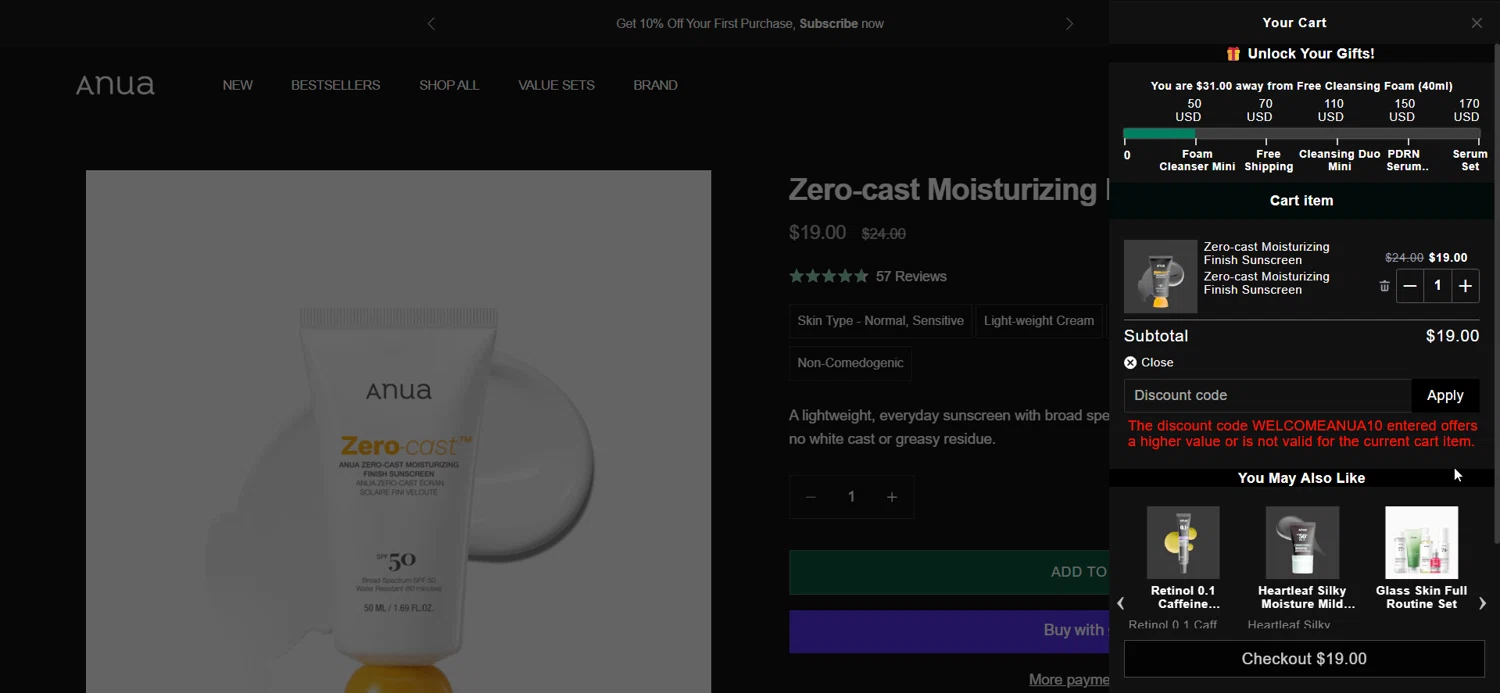The height and width of the screenshot is (693, 1500).
Task: Go to next announcement with right arrow
Action: (x=1069, y=23)
